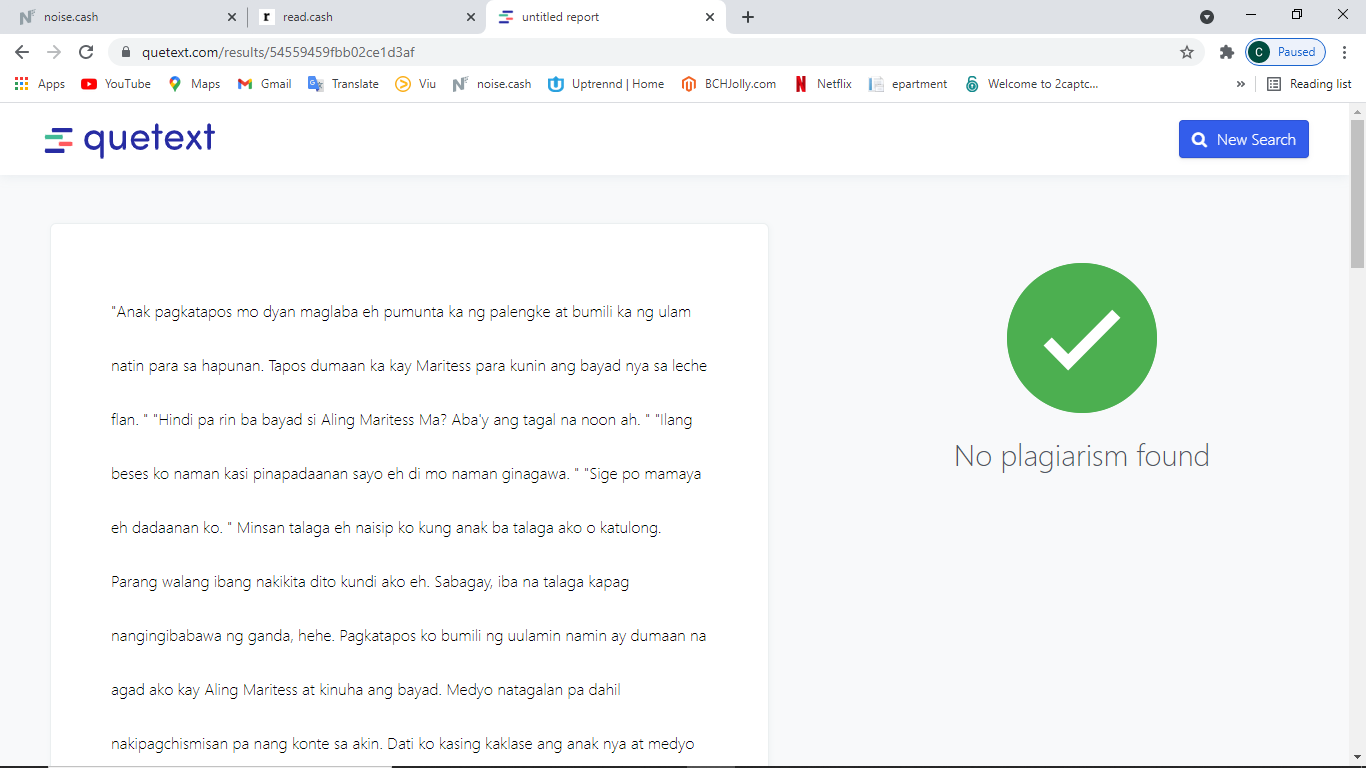
Task: Click the New Search button
Action: tap(1243, 140)
